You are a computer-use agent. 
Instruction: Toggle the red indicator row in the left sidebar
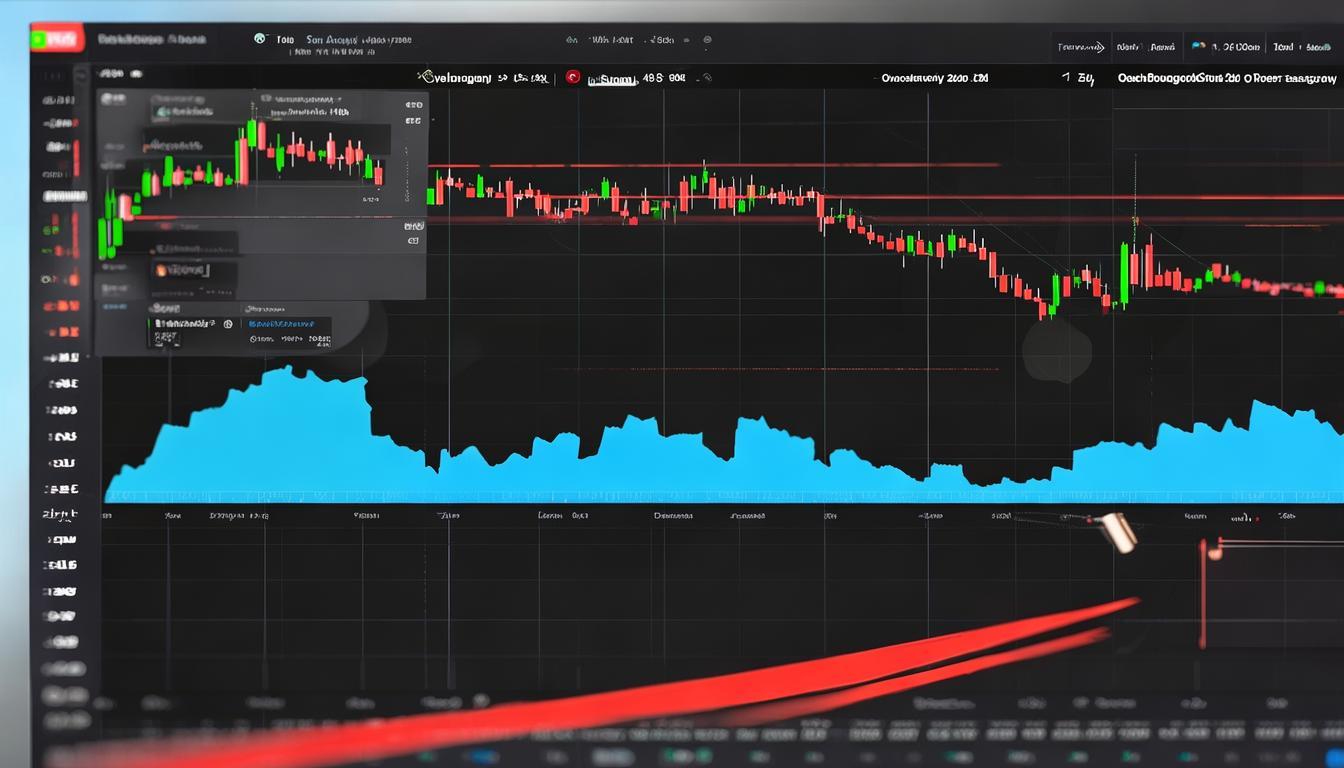click(x=62, y=304)
